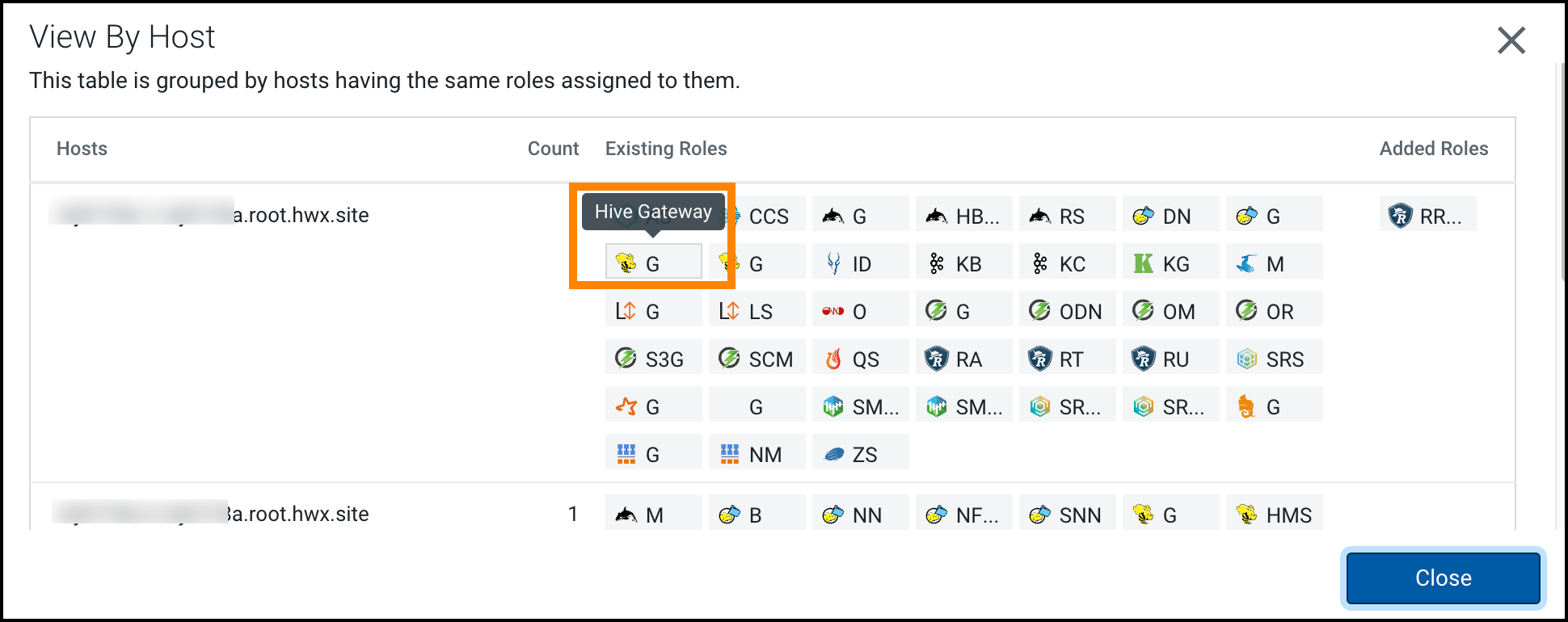Screen dimensions: 1568x622
Task: Click the ZooKeeper Server ZS role badge
Action: point(860,452)
